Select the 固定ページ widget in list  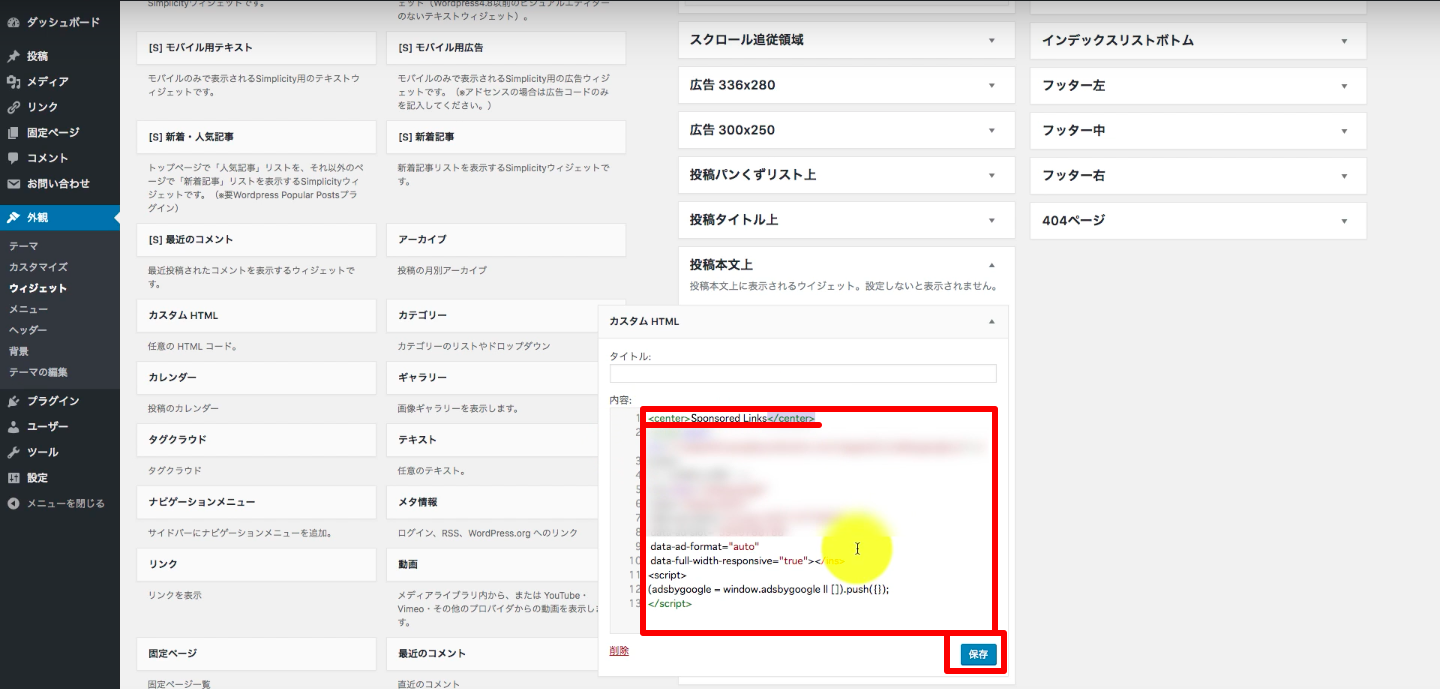(x=256, y=654)
